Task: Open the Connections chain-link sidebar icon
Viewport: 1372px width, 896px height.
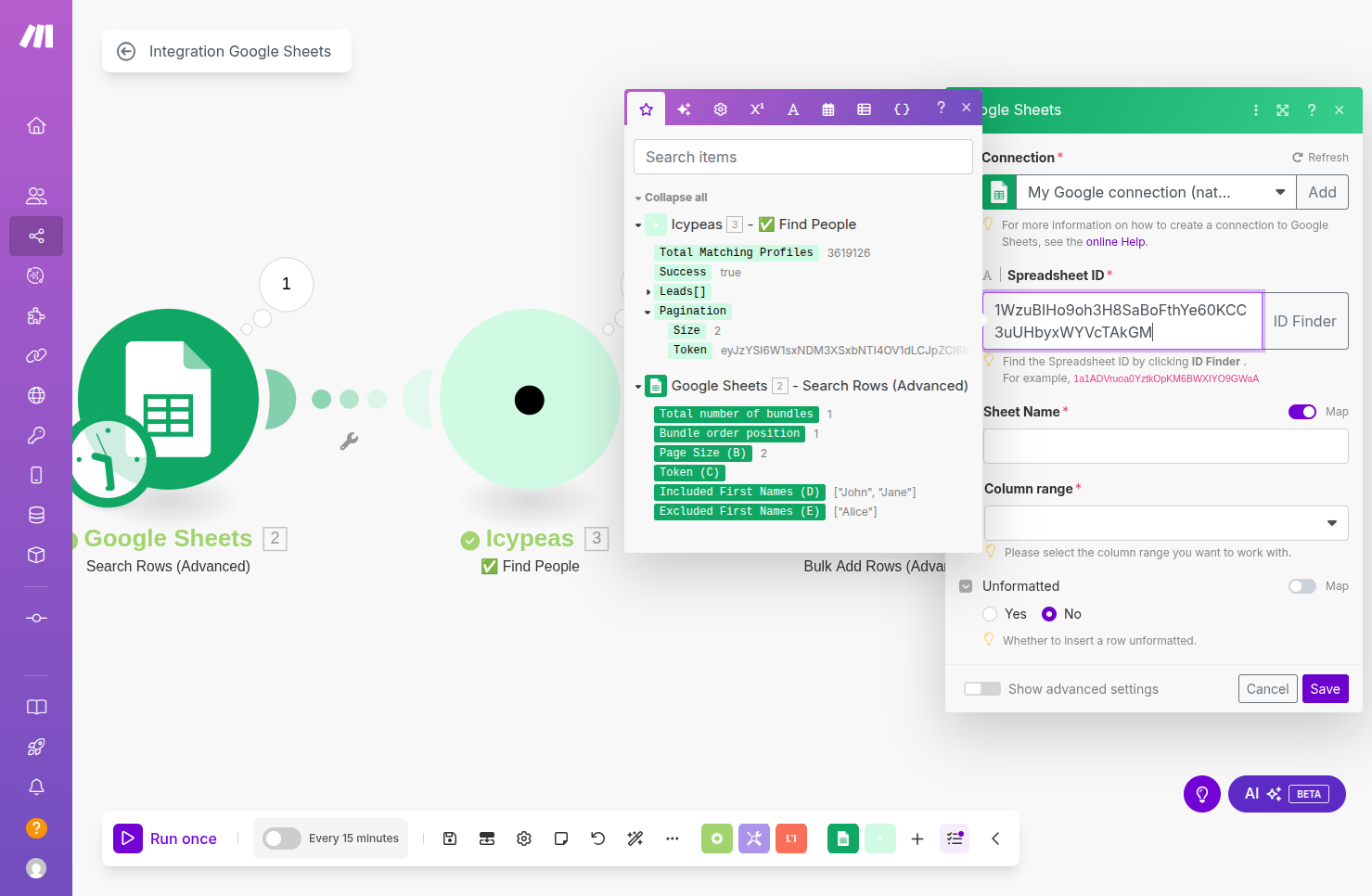Action: (x=36, y=355)
